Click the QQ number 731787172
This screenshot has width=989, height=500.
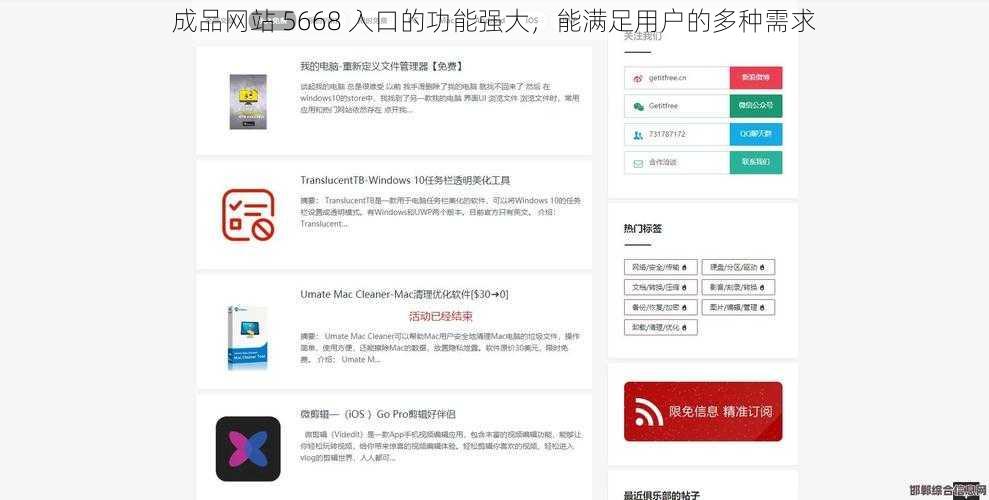click(x=667, y=134)
